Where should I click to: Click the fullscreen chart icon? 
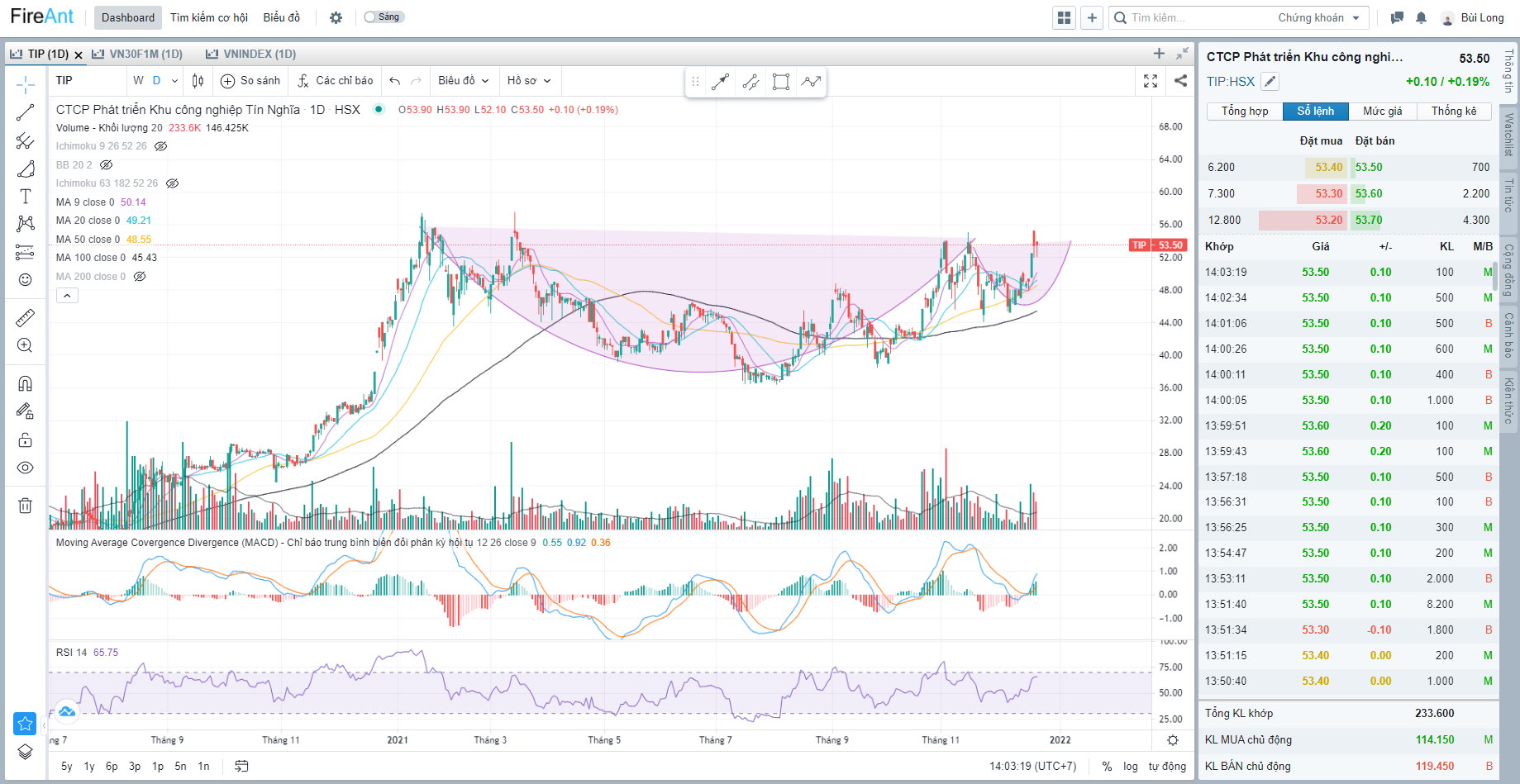pyautogui.click(x=1150, y=81)
